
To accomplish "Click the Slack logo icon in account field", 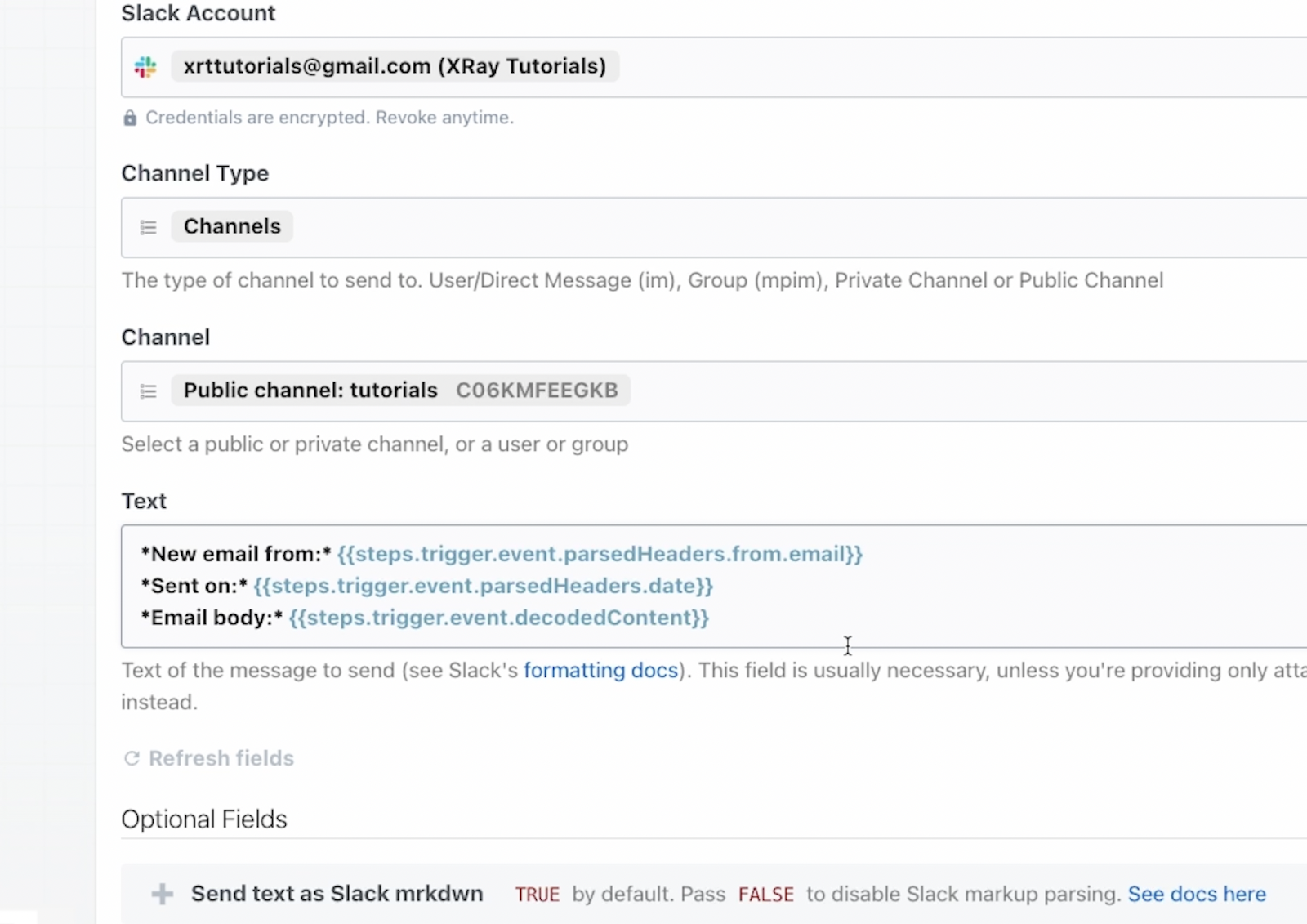I will point(145,67).
